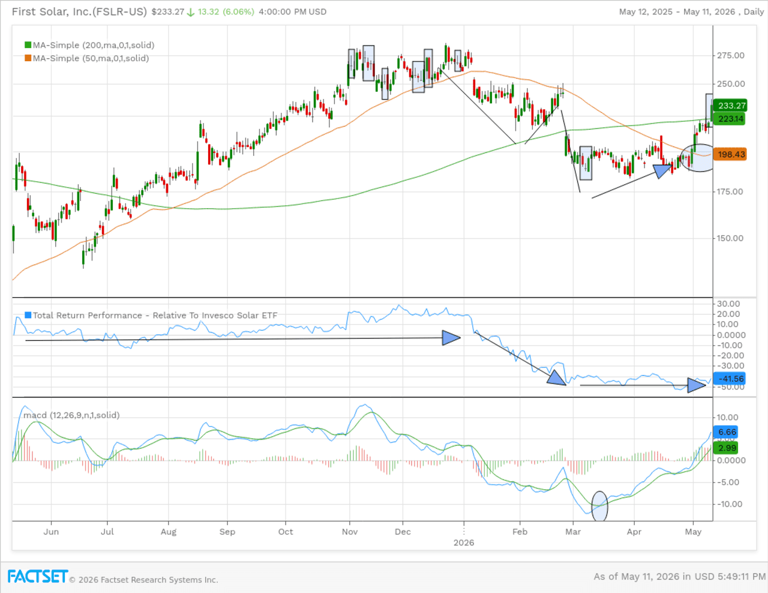This screenshot has height=593, width=768.
Task: Click the As of May 11, 2026 timestamp
Action: pyautogui.click(x=677, y=576)
